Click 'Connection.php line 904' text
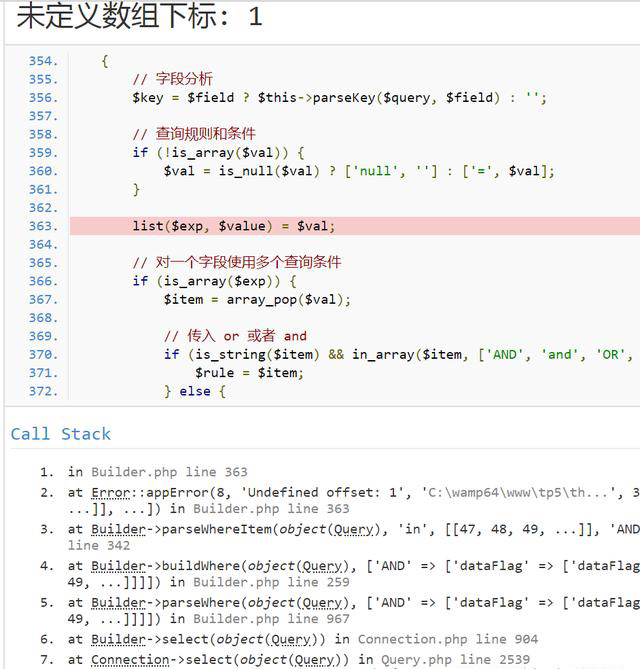This screenshot has height=669, width=640. point(448,640)
